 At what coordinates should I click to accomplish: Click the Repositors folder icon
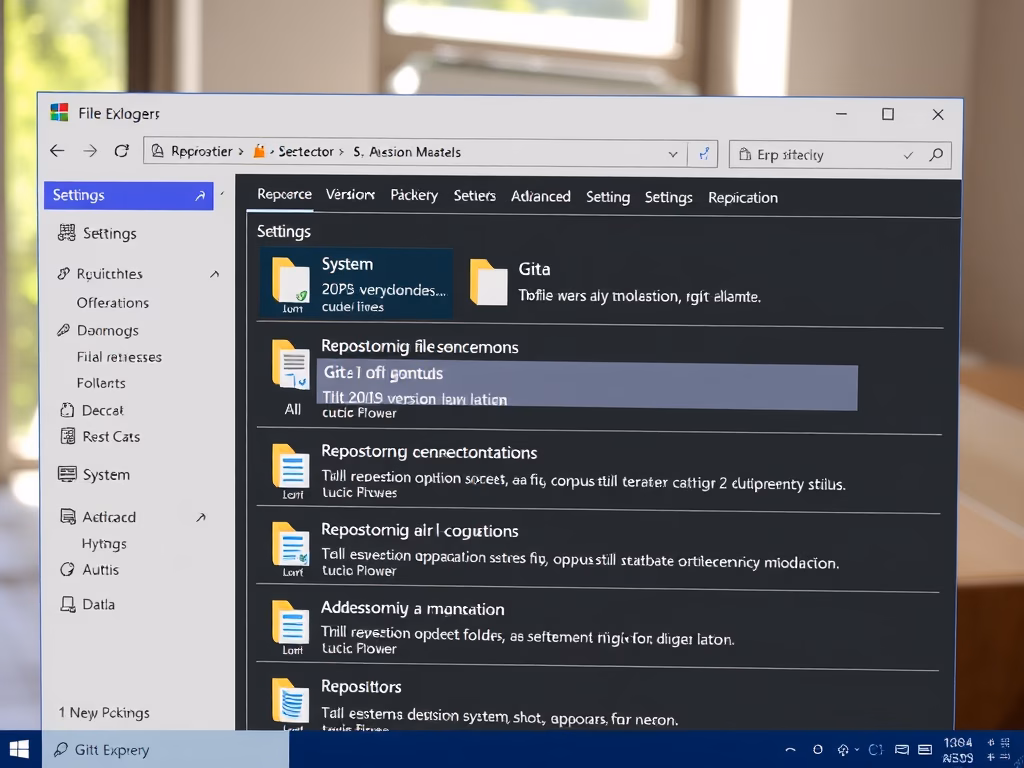coord(290,700)
